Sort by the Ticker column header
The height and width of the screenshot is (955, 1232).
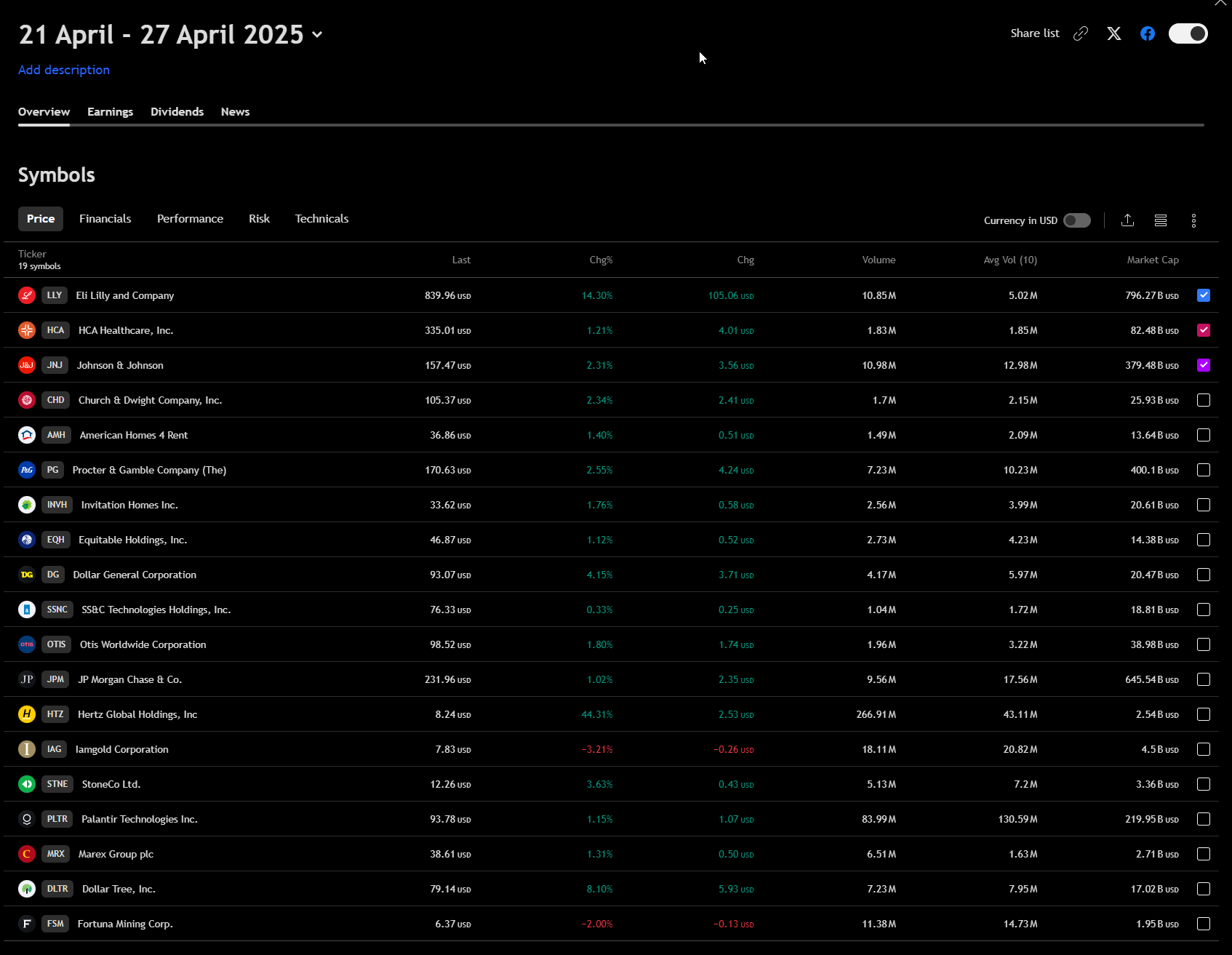coord(32,254)
